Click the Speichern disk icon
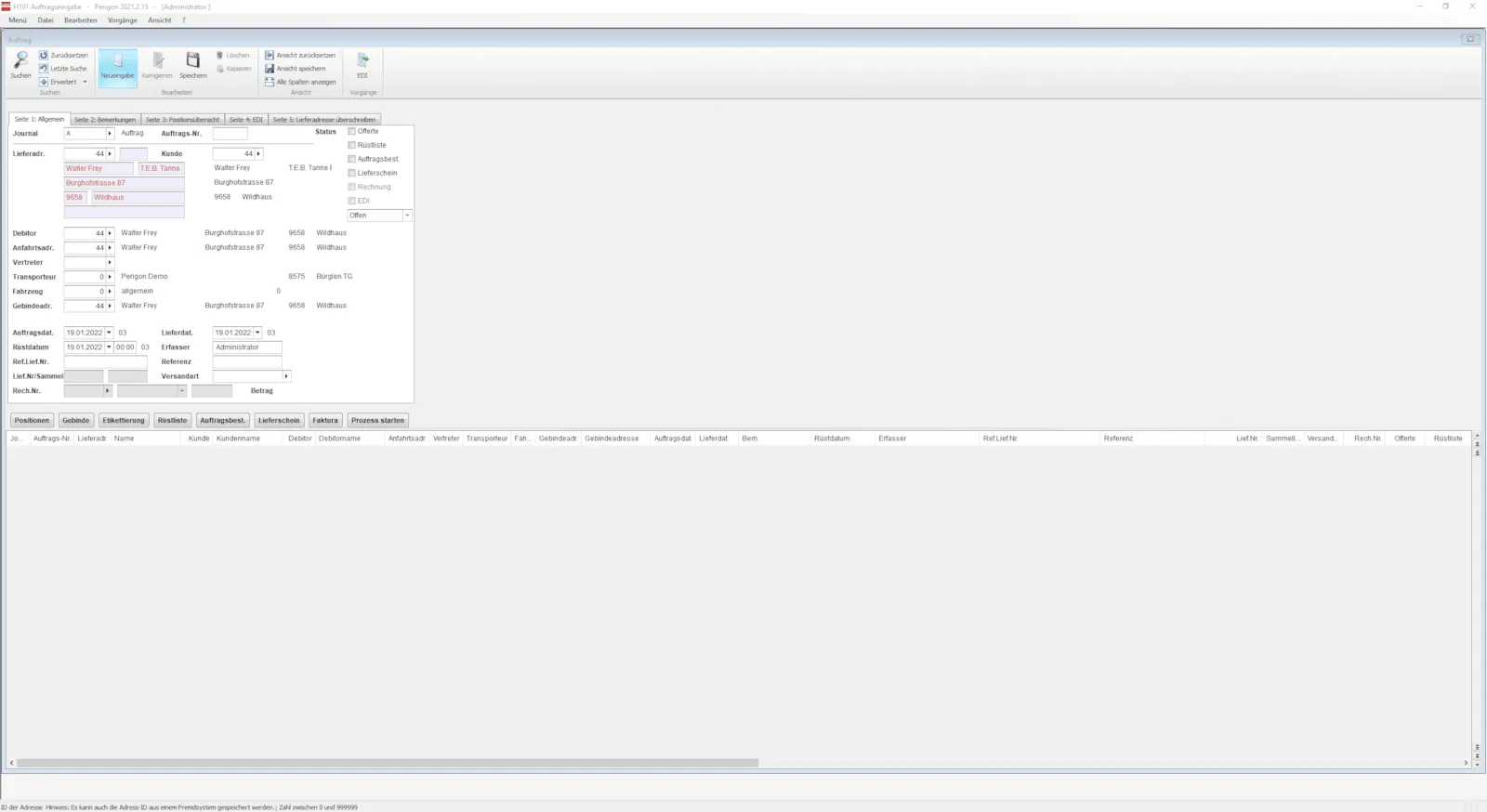This screenshot has width=1487, height=812. pyautogui.click(x=192, y=61)
